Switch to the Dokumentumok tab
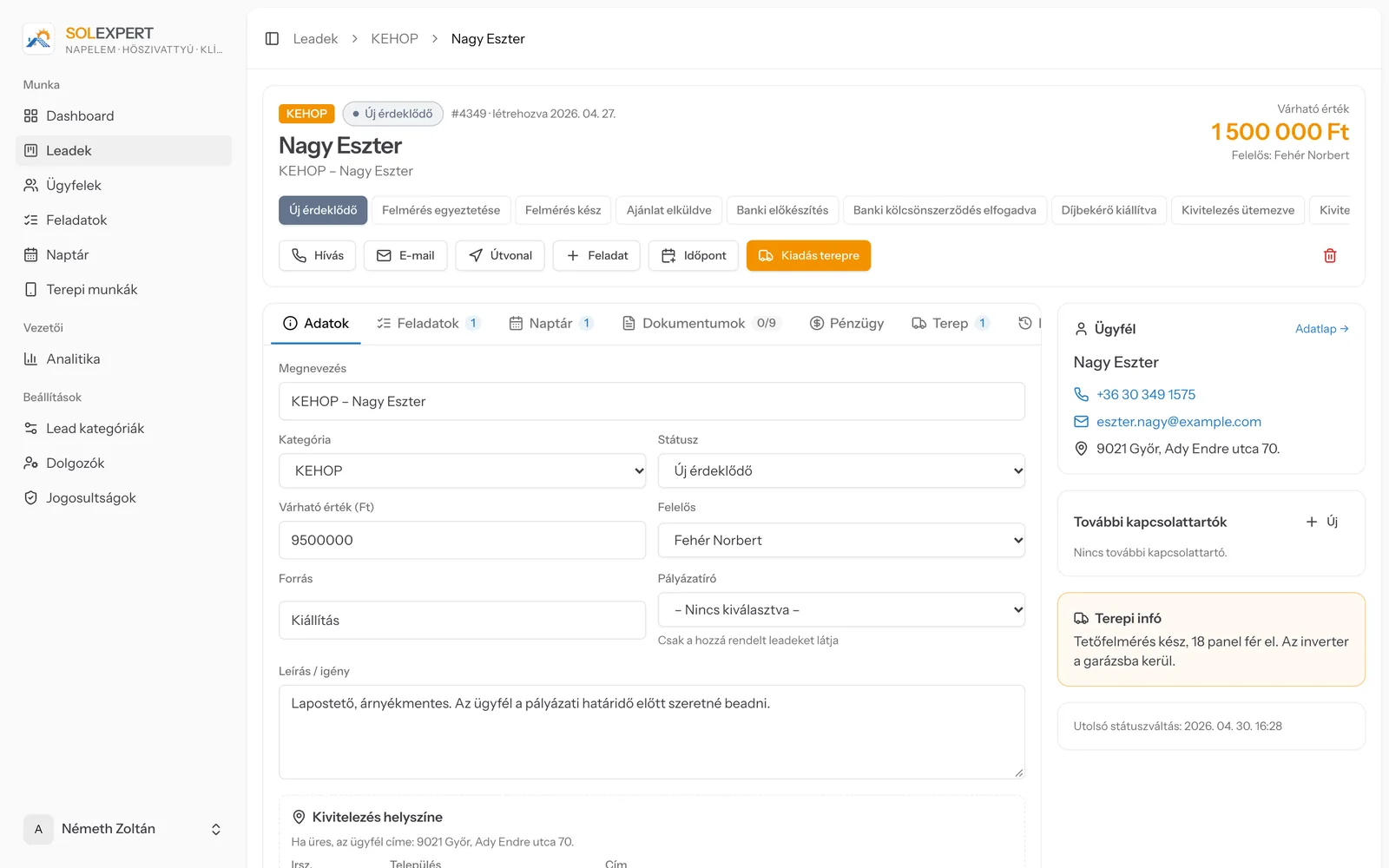Viewport: 1389px width, 868px height. point(701,323)
